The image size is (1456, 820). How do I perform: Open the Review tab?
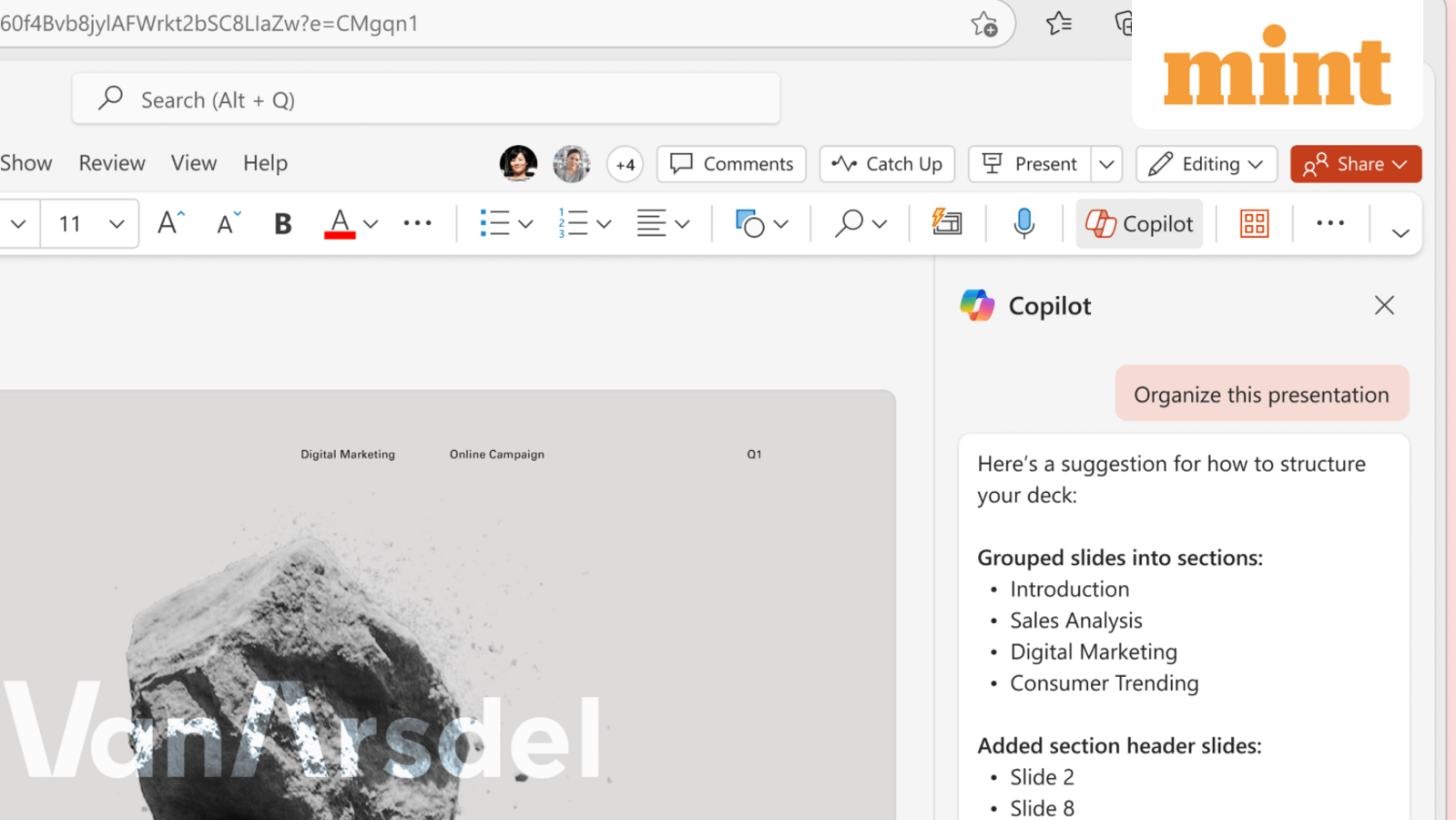coord(112,163)
